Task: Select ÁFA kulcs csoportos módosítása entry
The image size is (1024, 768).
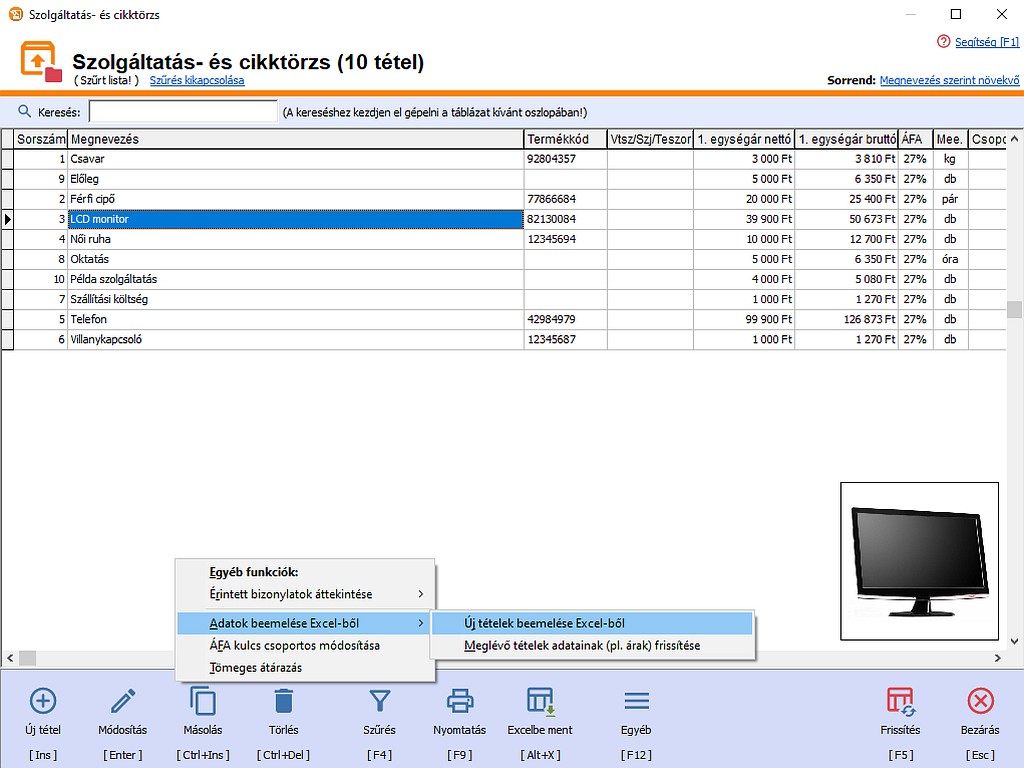Action: (x=294, y=646)
